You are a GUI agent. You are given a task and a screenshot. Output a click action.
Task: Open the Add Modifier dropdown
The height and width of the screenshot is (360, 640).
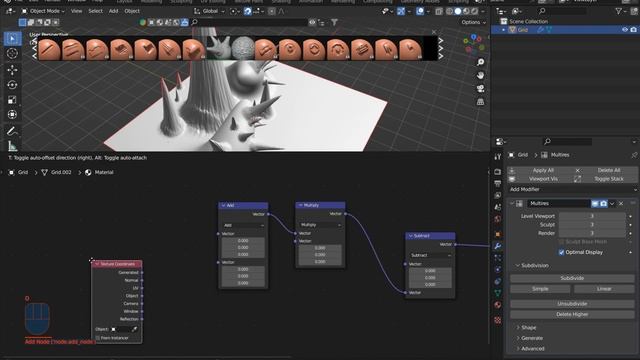click(x=573, y=189)
